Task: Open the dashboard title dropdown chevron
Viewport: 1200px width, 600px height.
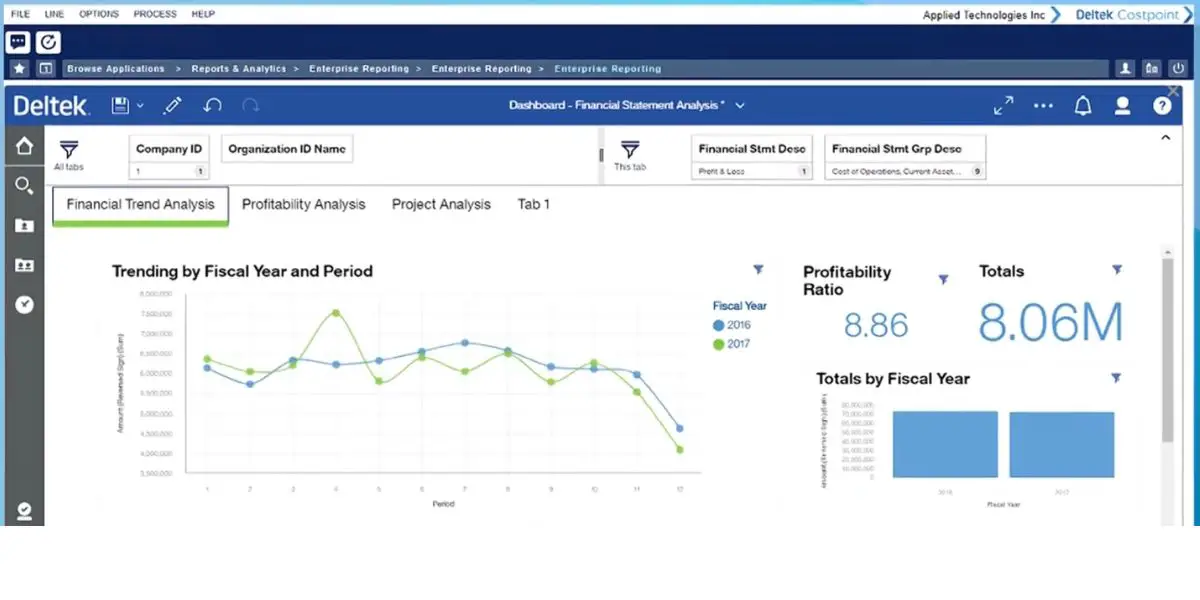Action: (x=740, y=106)
